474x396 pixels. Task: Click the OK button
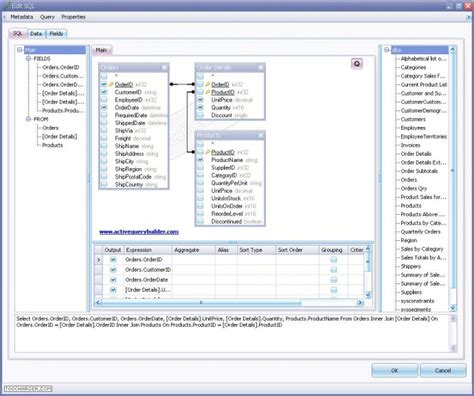[x=394, y=370]
